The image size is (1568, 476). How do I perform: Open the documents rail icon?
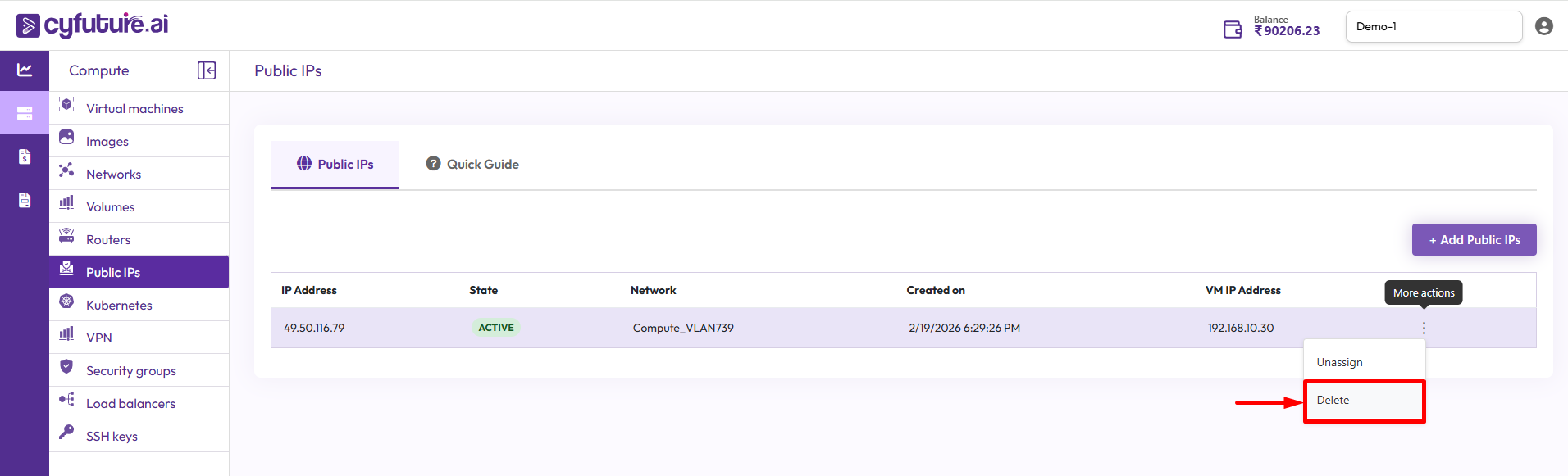[x=25, y=200]
